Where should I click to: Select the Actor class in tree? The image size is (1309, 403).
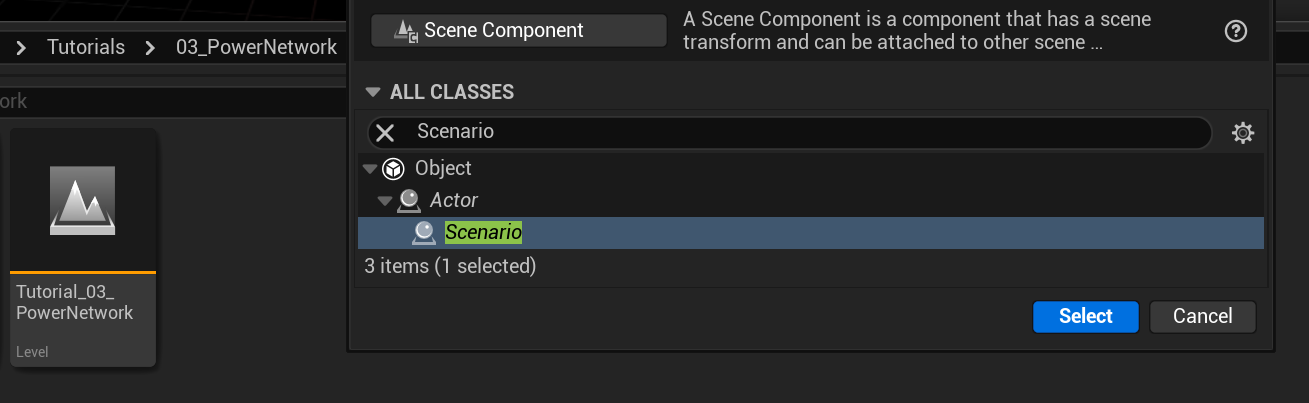point(454,200)
